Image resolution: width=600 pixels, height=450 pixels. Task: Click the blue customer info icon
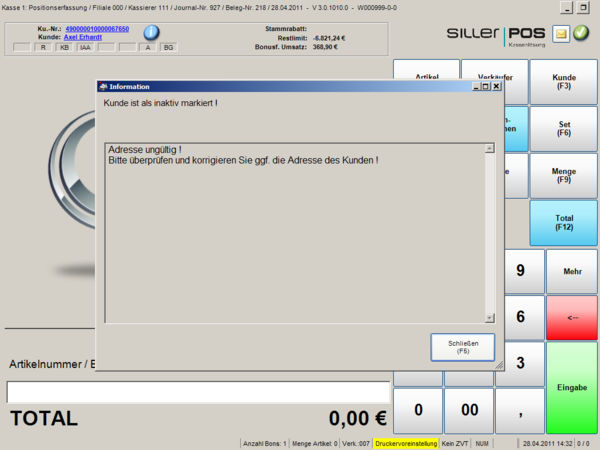(x=152, y=33)
